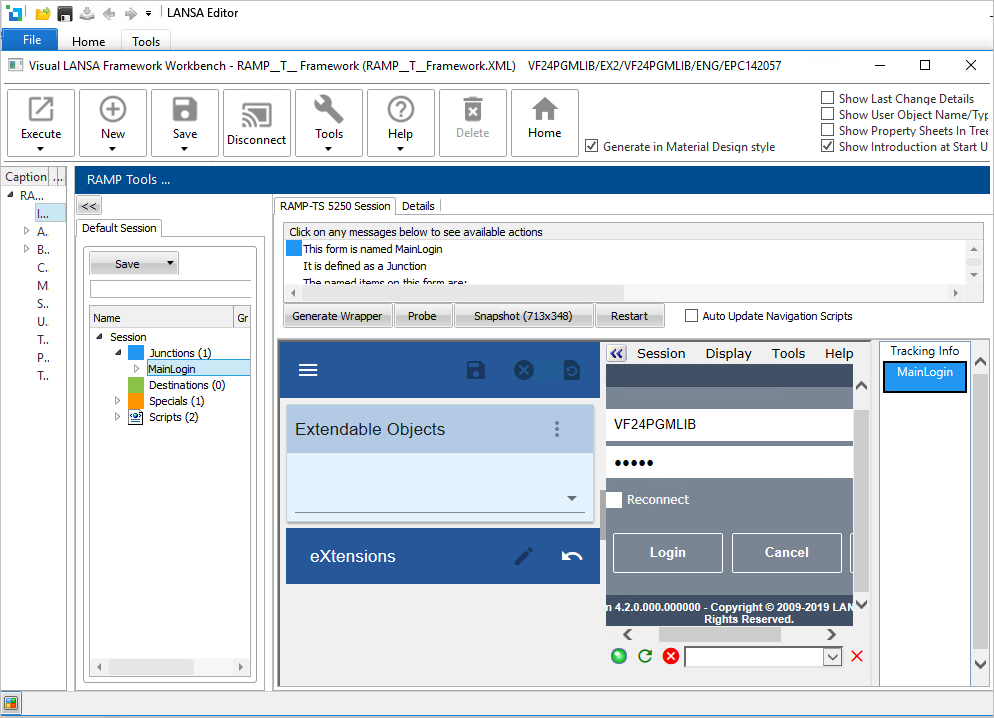Click the Execute toolbar icon
Image resolution: width=994 pixels, height=718 pixels.
pos(41,110)
